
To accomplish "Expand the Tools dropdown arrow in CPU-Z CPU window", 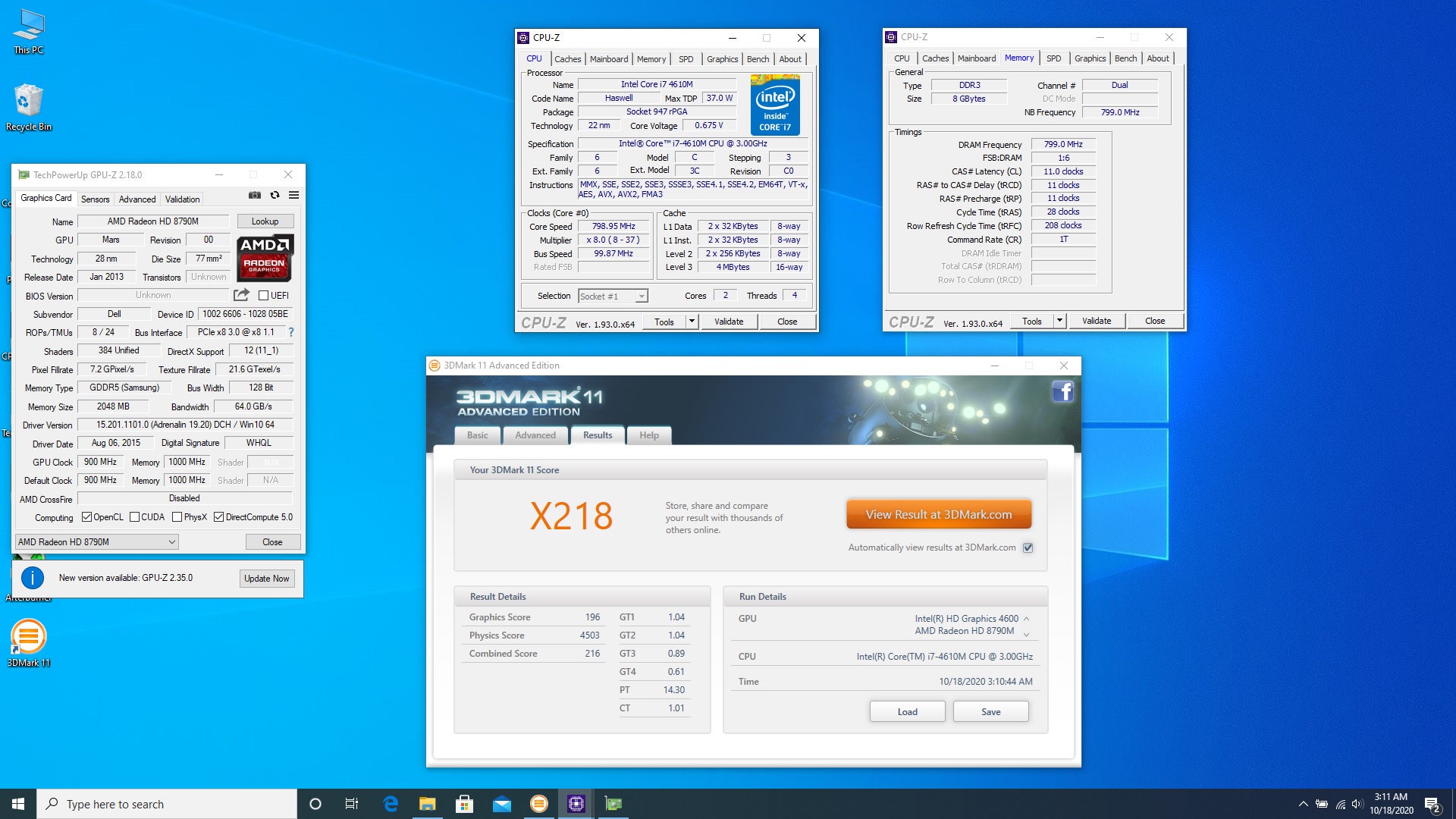I will 692,322.
